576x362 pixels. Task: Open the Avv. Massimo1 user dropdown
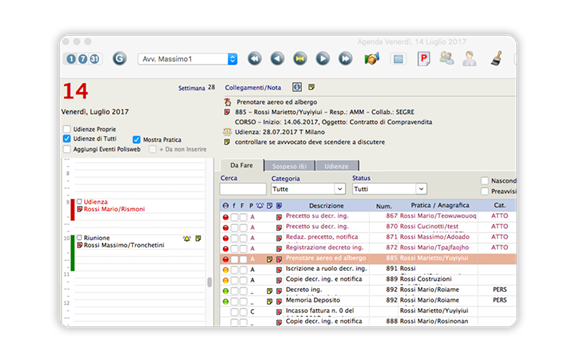pyautogui.click(x=188, y=59)
